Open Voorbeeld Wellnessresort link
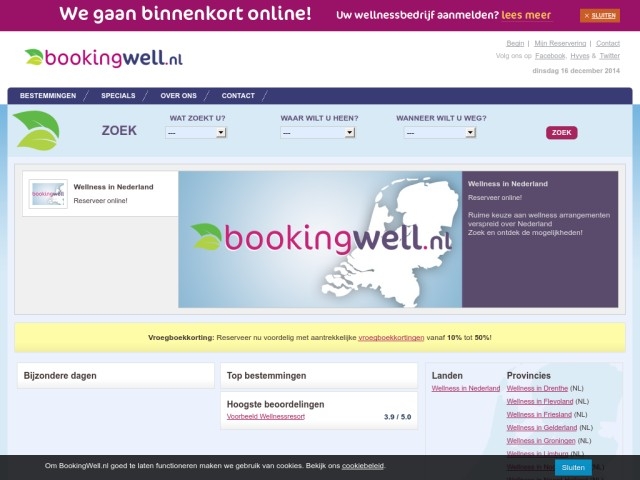 point(266,416)
